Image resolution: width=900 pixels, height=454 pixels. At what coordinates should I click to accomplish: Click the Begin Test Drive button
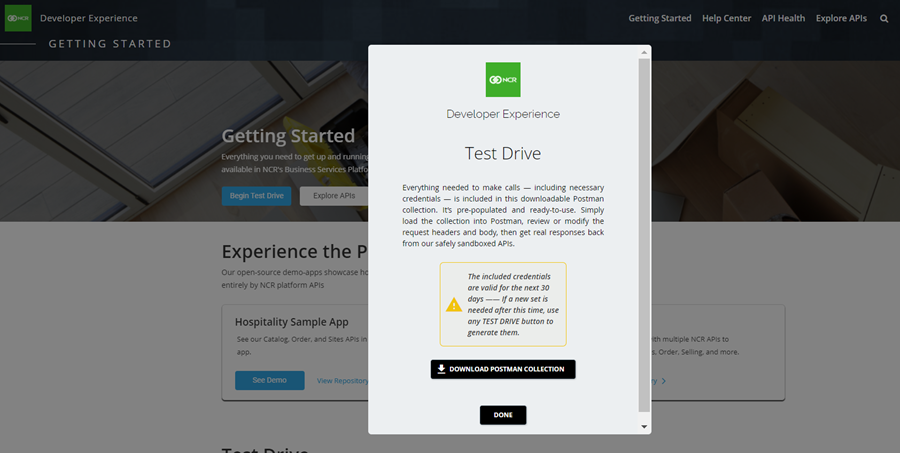click(x=256, y=196)
